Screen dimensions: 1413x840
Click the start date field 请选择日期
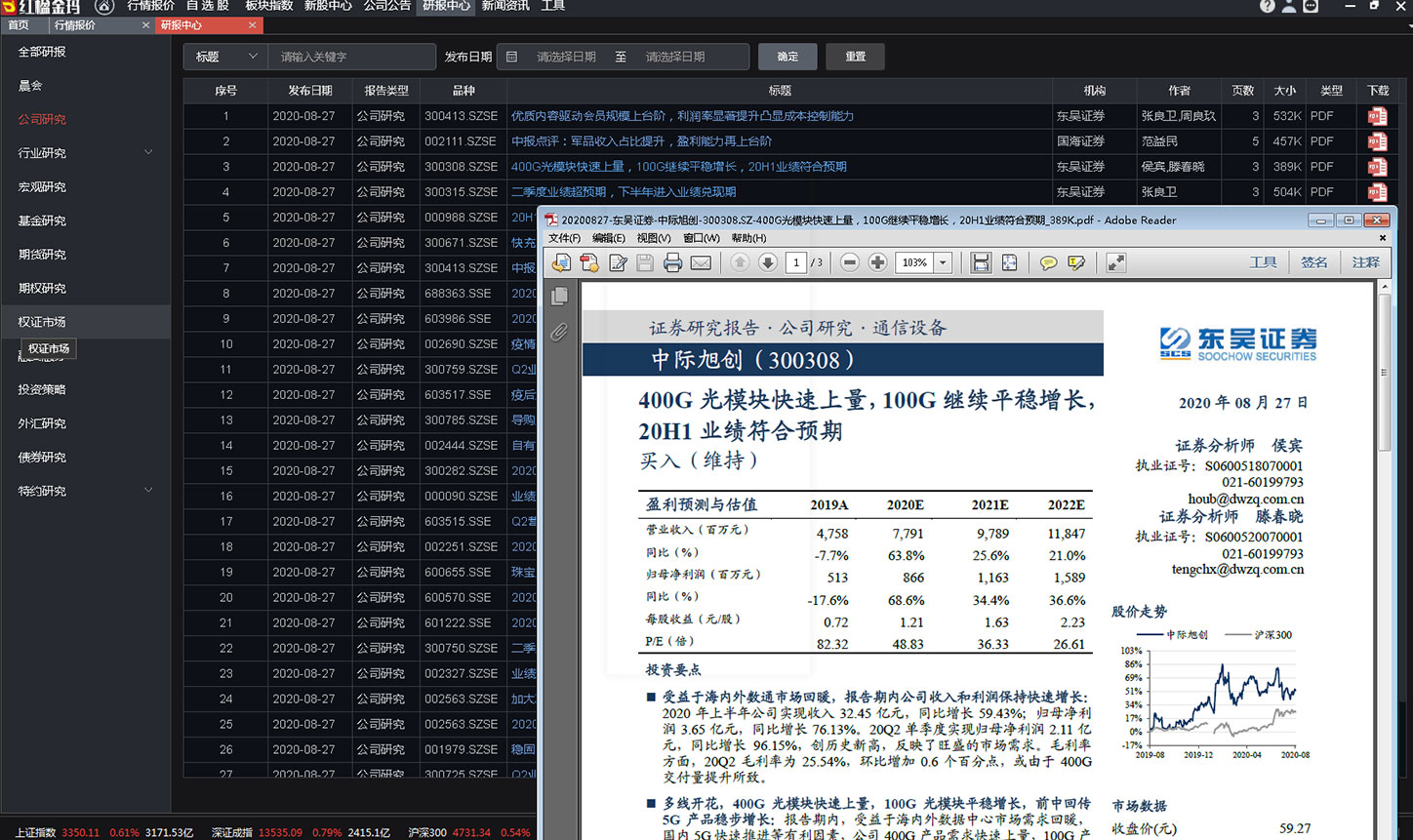tap(566, 57)
